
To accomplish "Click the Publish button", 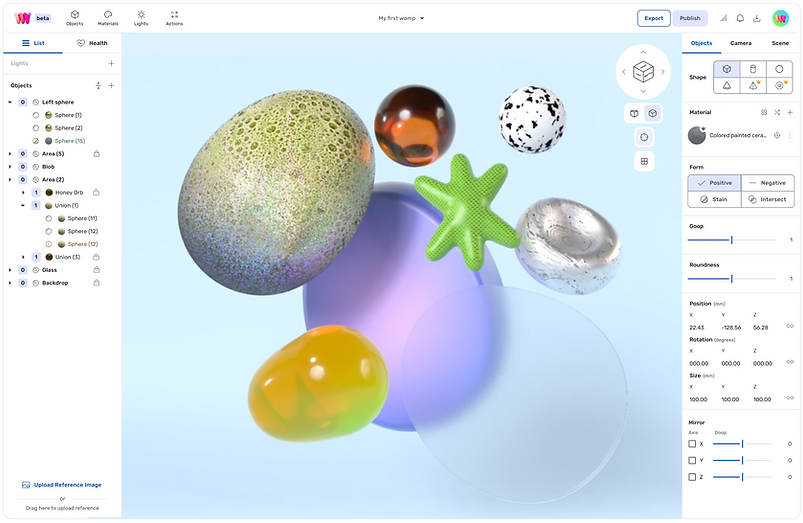I will coord(690,18).
